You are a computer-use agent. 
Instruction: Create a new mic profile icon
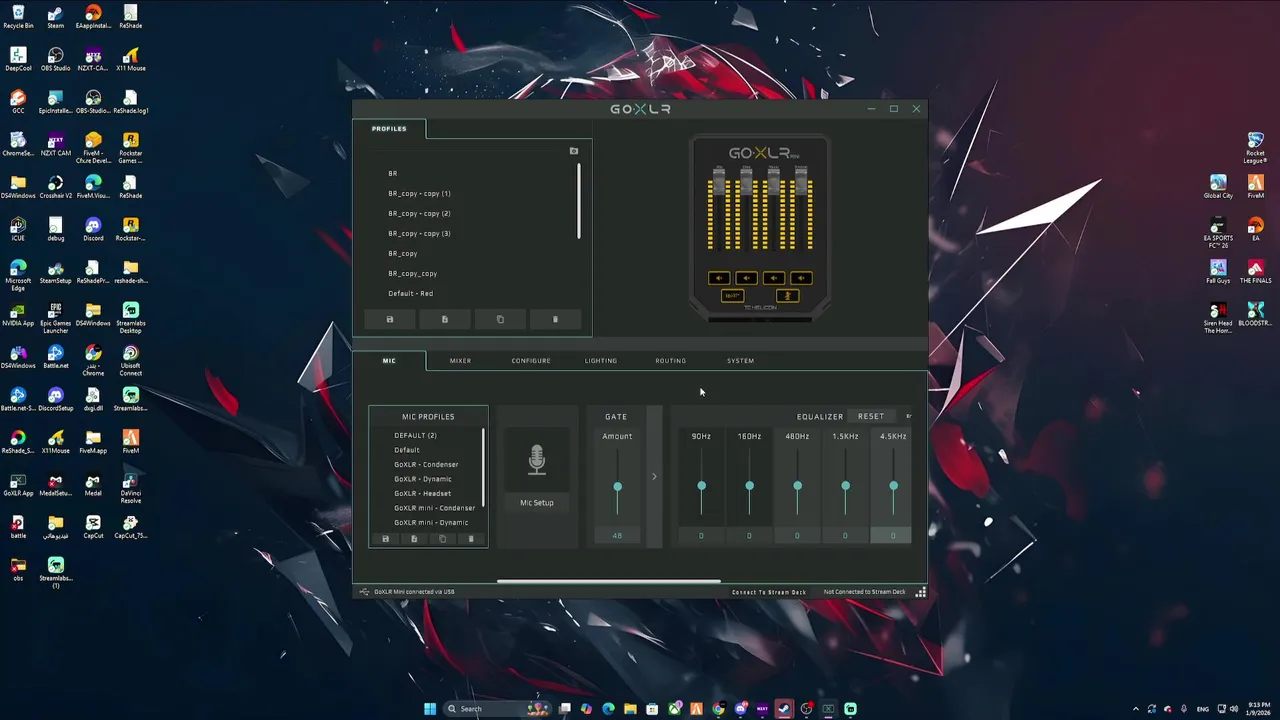tap(414, 539)
